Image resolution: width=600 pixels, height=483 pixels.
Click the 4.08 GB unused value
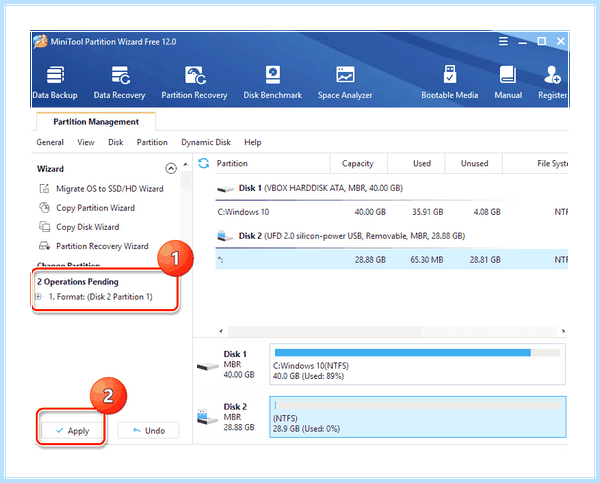[x=487, y=212]
